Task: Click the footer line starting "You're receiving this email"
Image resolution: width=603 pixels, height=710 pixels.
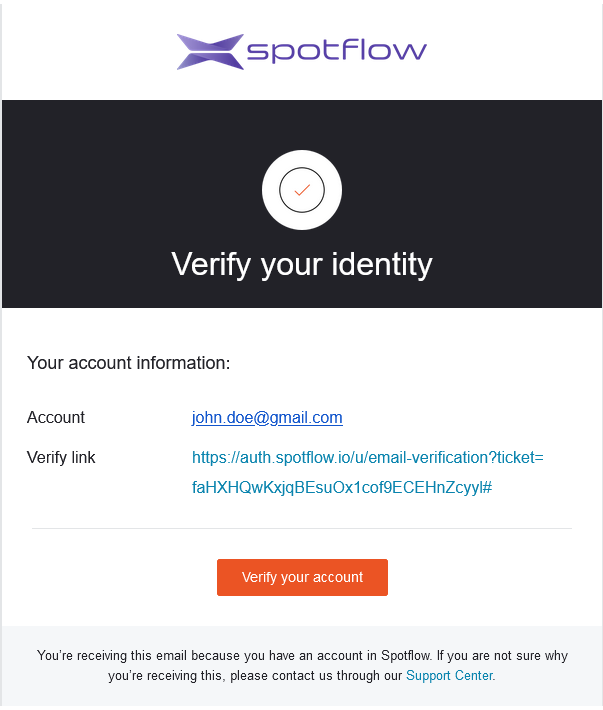Action: [x=302, y=656]
